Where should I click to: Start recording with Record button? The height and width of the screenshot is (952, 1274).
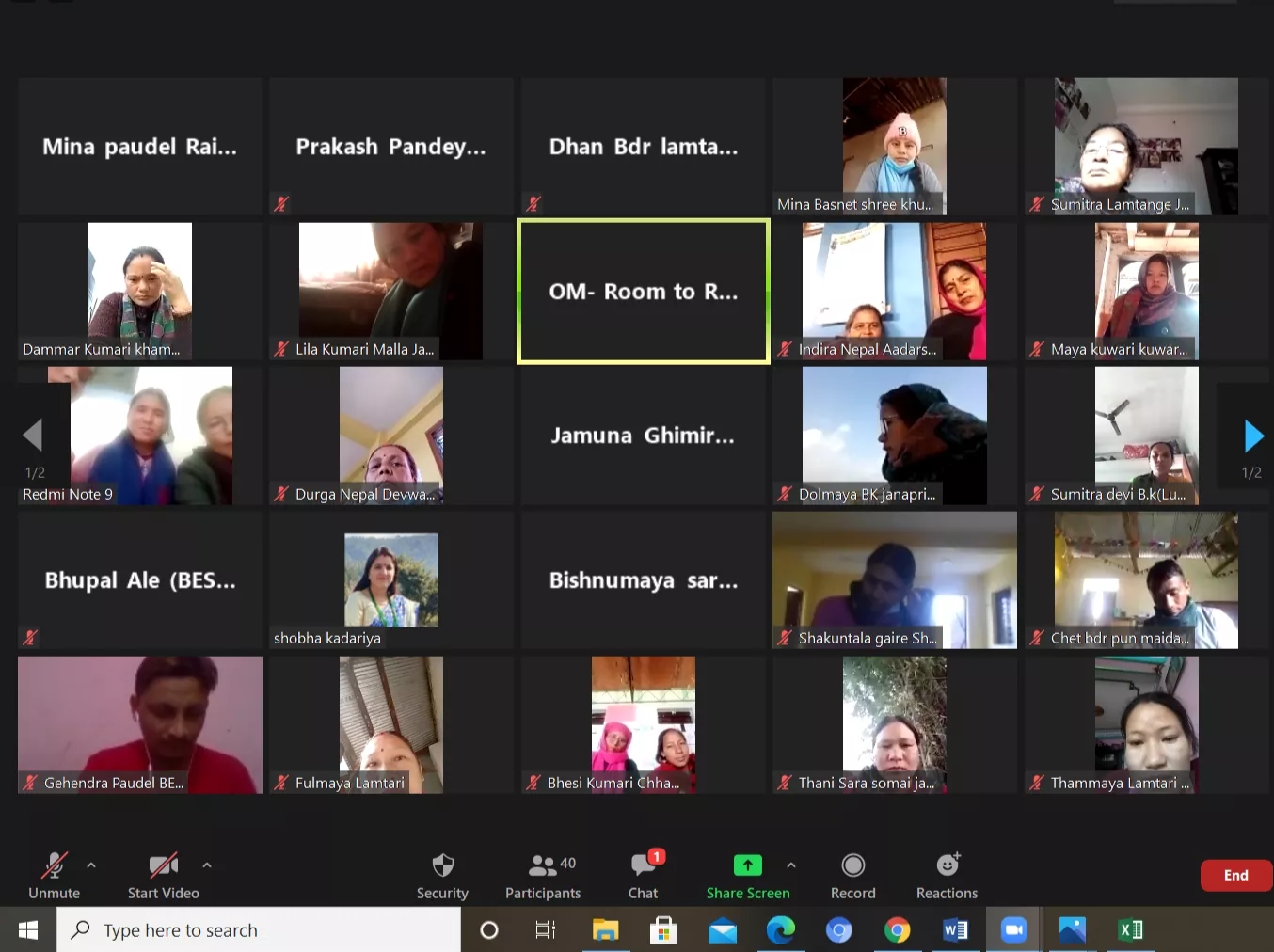(853, 876)
